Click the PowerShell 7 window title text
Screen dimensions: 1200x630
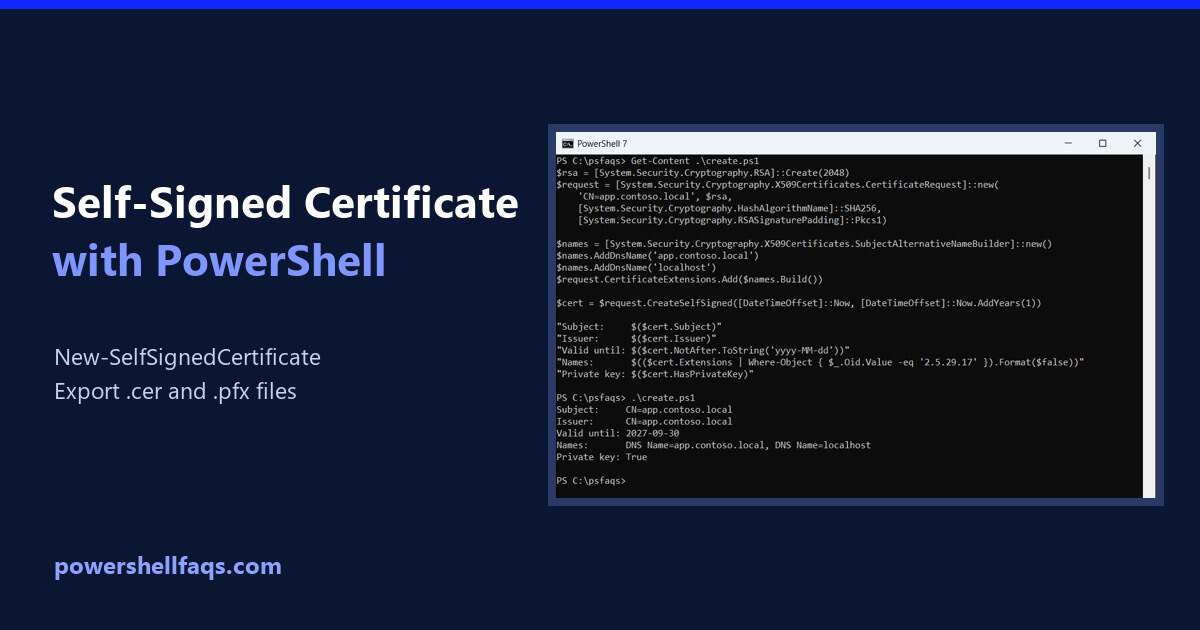coord(602,144)
